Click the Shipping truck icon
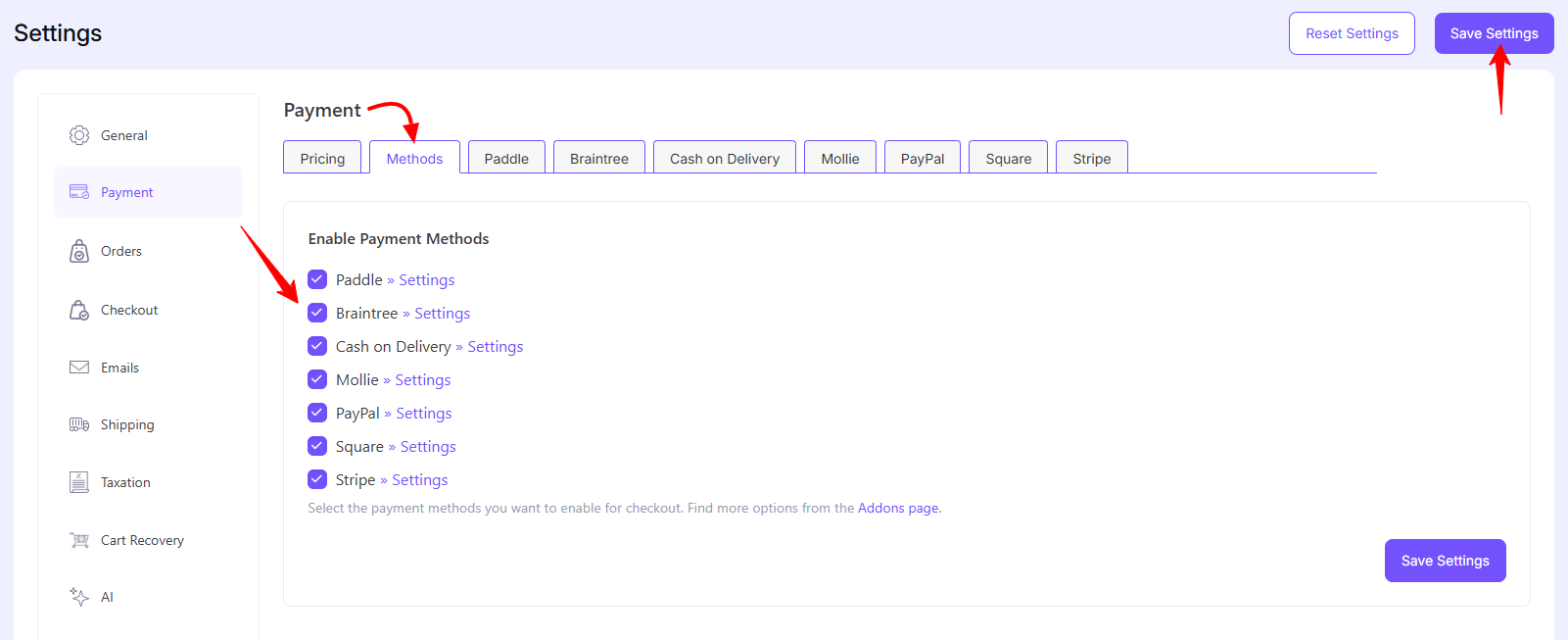 pos(79,424)
